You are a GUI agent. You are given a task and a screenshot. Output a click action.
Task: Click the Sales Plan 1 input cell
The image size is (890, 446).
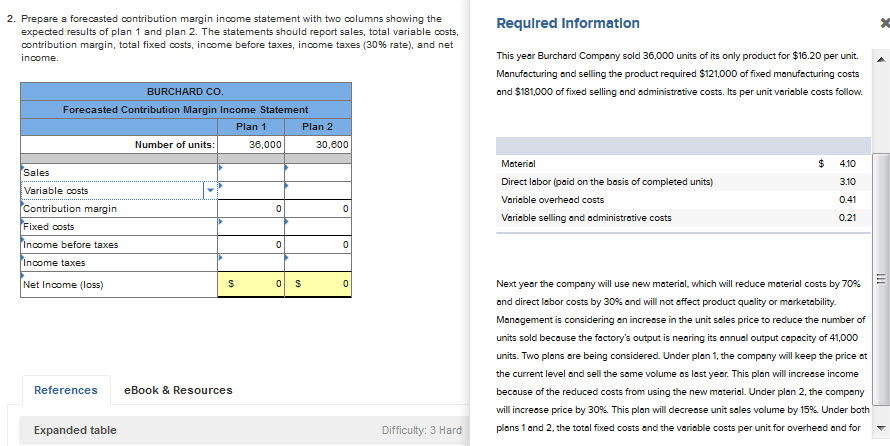251,172
